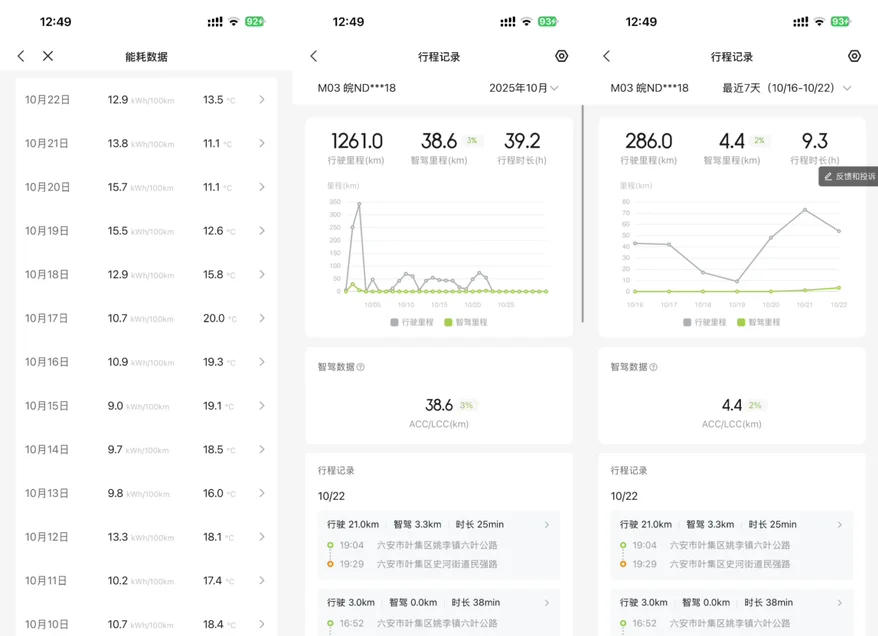The image size is (878, 636).
Task: Toggle 智驾里程 legend in the 7-day chart
Action: pos(758,322)
